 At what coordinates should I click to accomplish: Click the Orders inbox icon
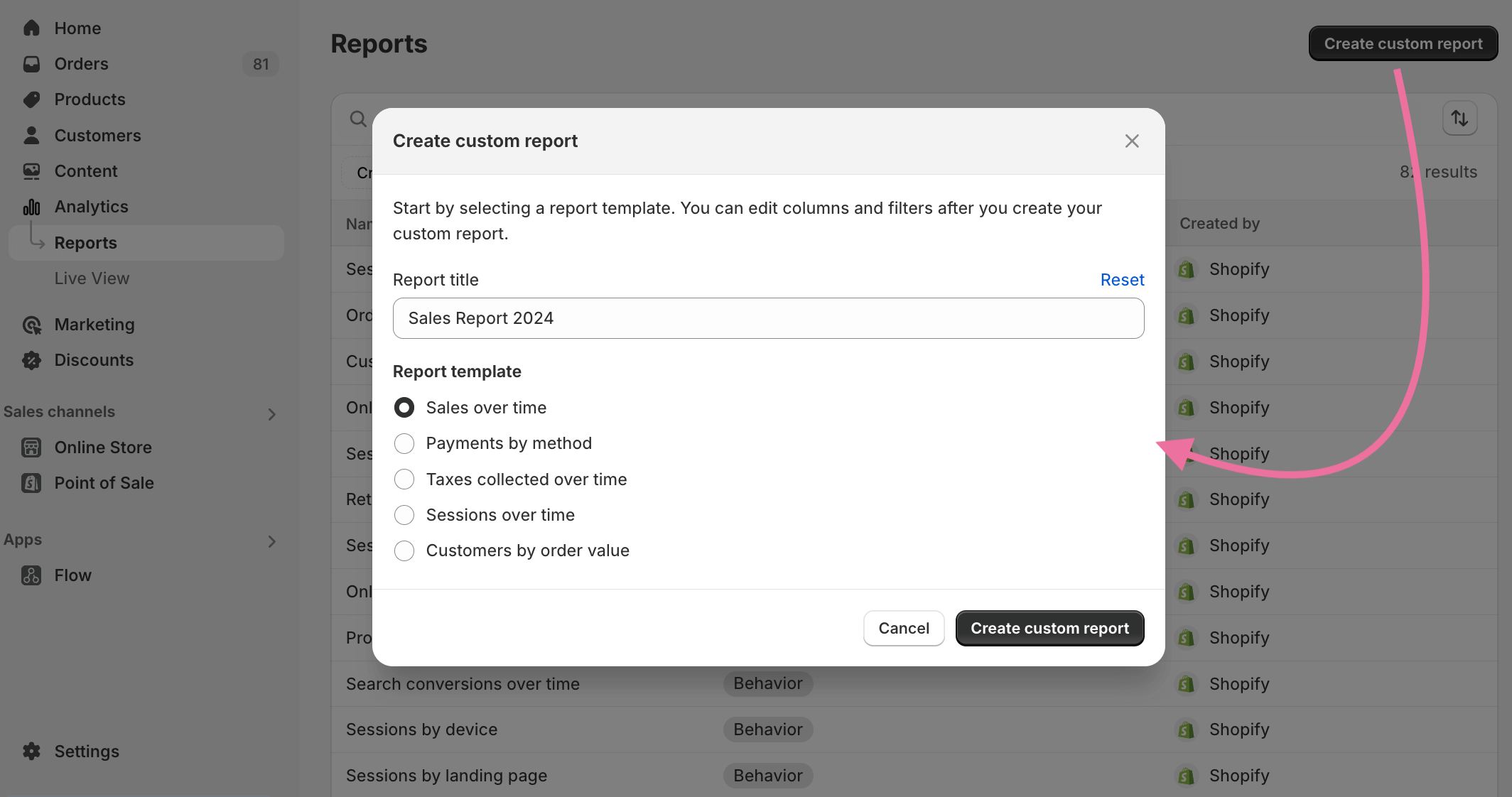[31, 64]
